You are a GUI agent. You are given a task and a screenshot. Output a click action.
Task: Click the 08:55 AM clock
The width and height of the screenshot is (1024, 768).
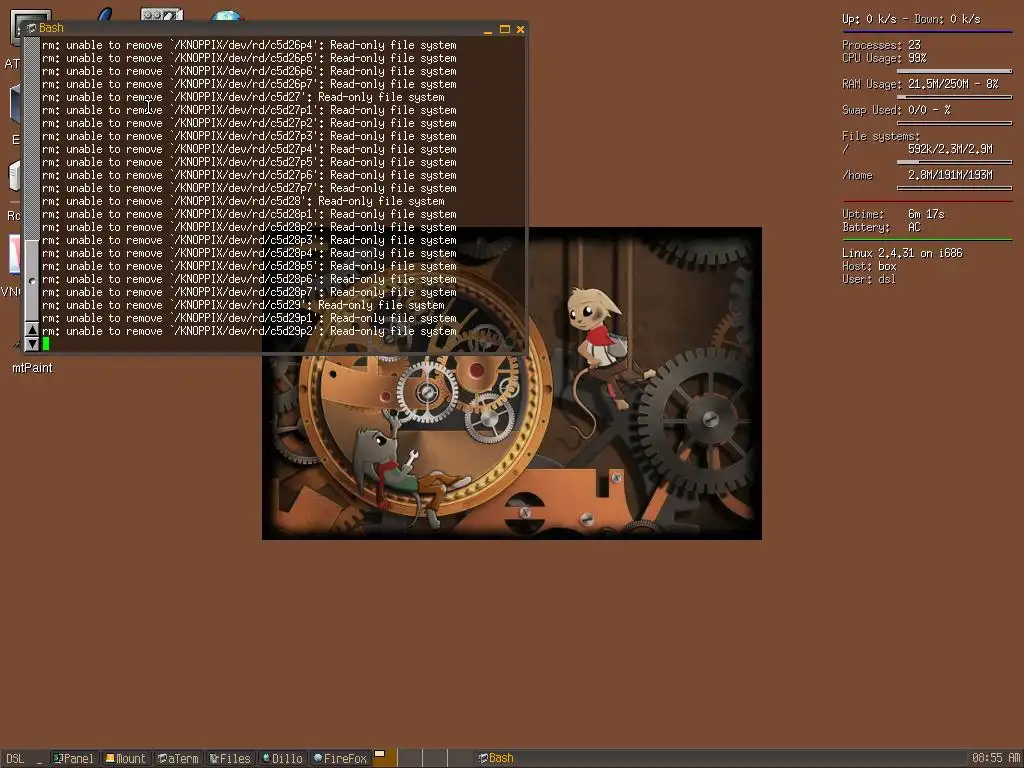(x=995, y=758)
